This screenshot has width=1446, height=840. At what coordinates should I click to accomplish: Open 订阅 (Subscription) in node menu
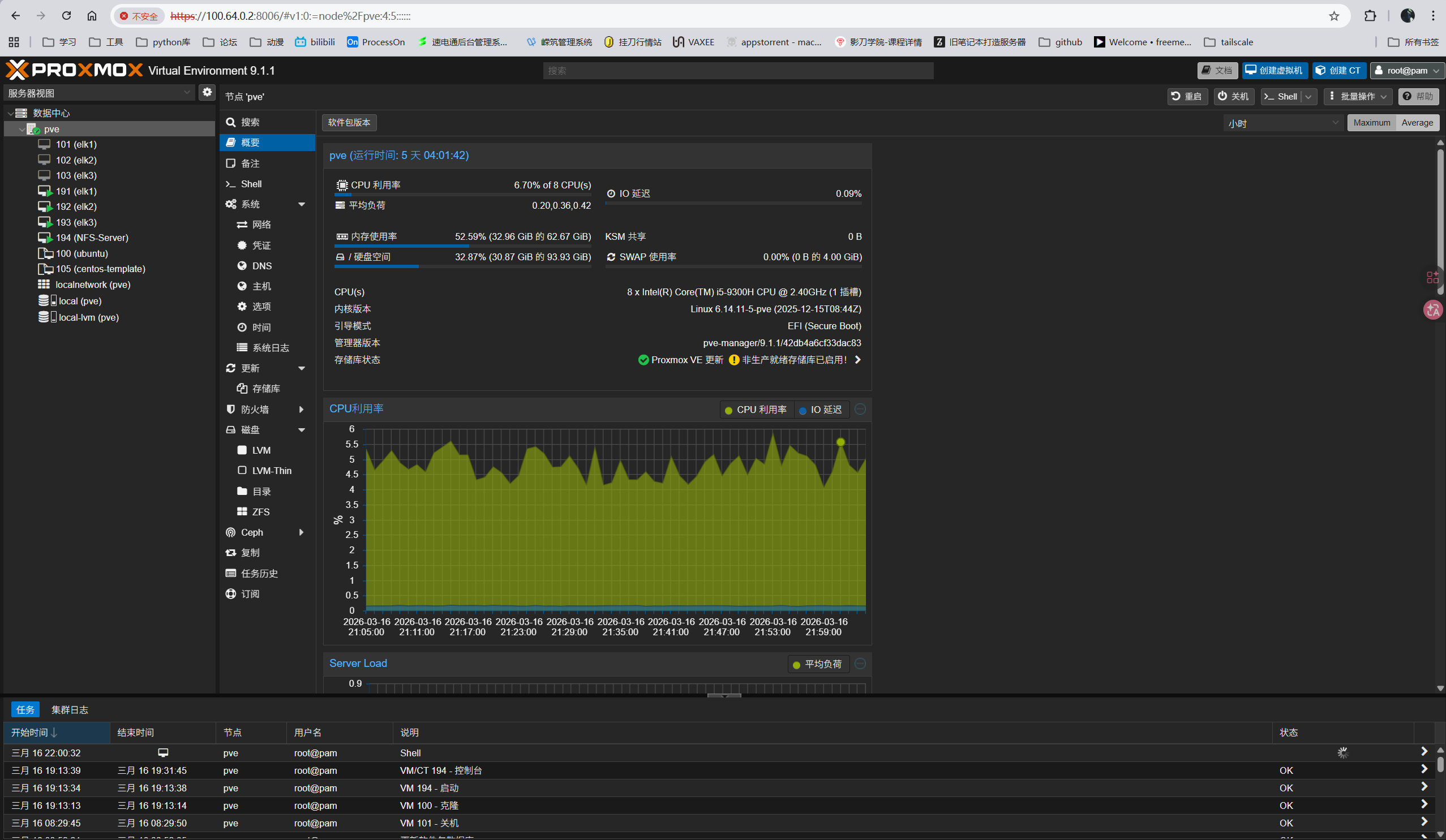tap(250, 593)
